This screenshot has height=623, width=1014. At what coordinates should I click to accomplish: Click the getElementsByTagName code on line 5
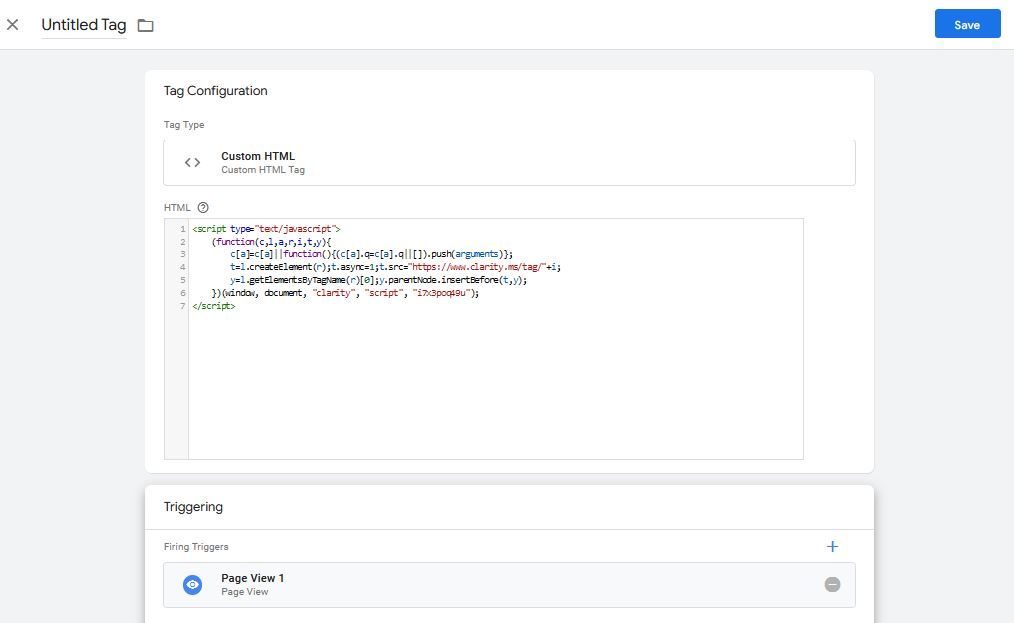pyautogui.click(x=299, y=280)
